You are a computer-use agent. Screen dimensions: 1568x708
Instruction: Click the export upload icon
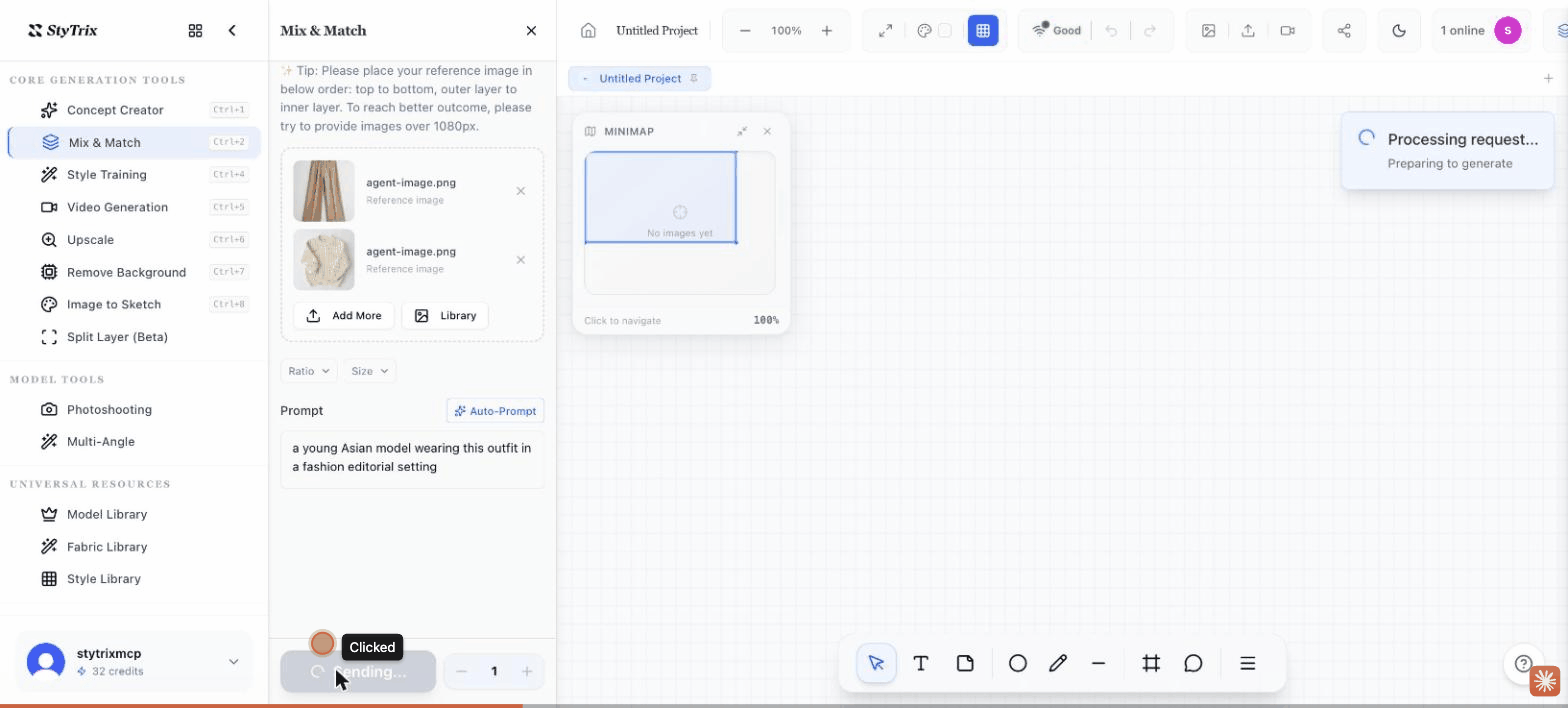pyautogui.click(x=1248, y=31)
